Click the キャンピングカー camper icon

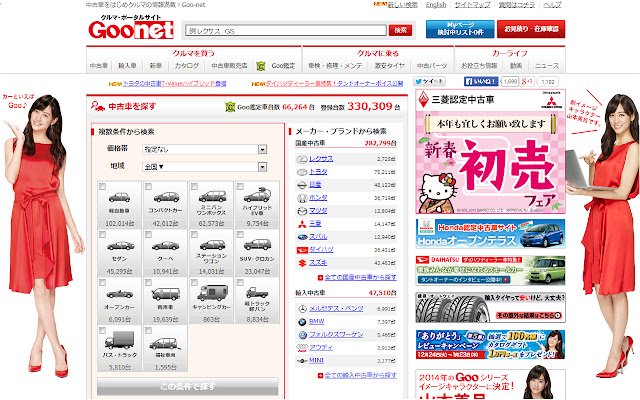[212, 293]
